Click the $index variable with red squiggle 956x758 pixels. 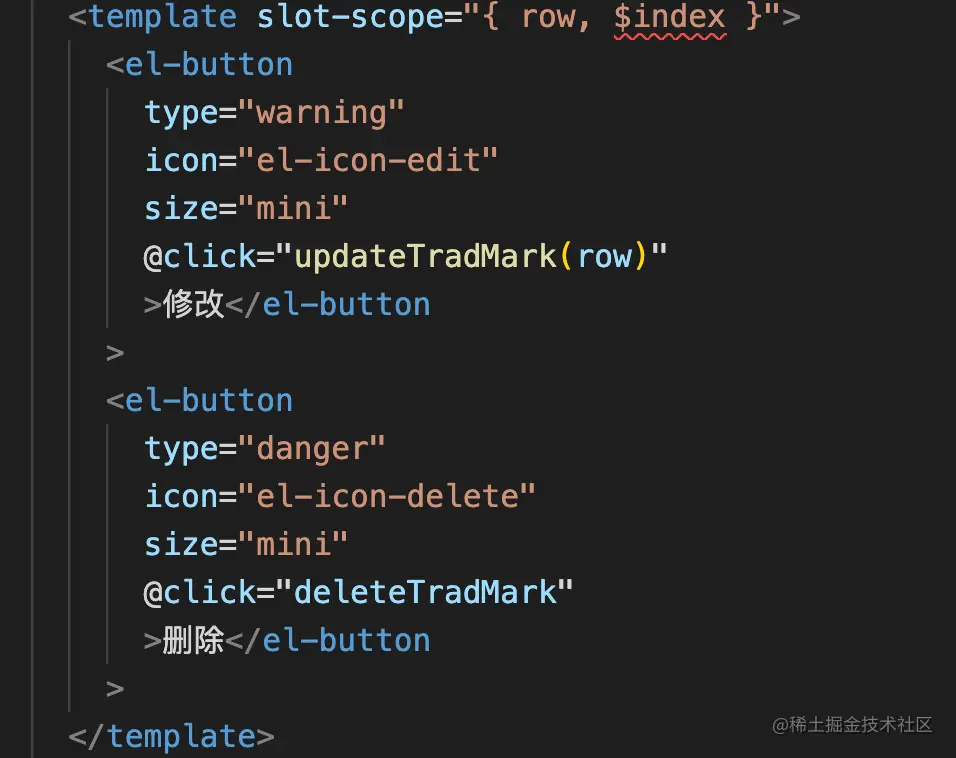(669, 17)
